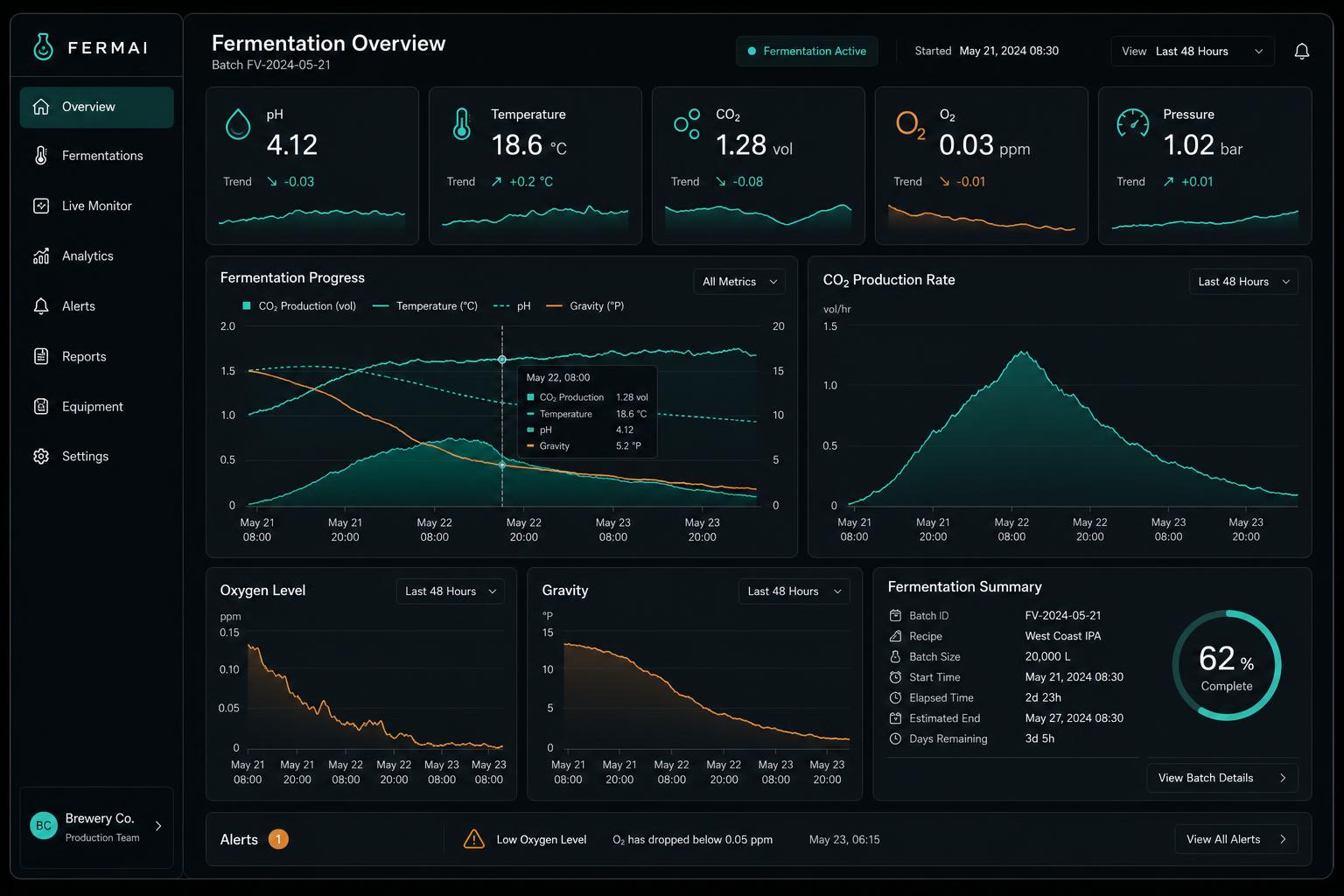Open the All Metrics dropdown

click(x=739, y=282)
